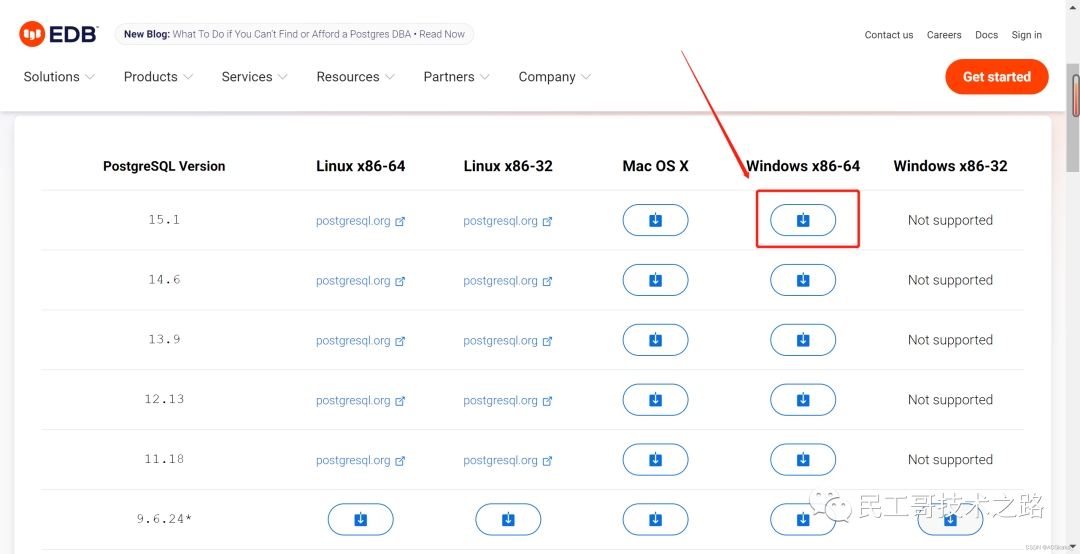Download PostgreSQL 9.6.24 for Linux x86-64
Screen dimensions: 1080x554
[x=360, y=520]
